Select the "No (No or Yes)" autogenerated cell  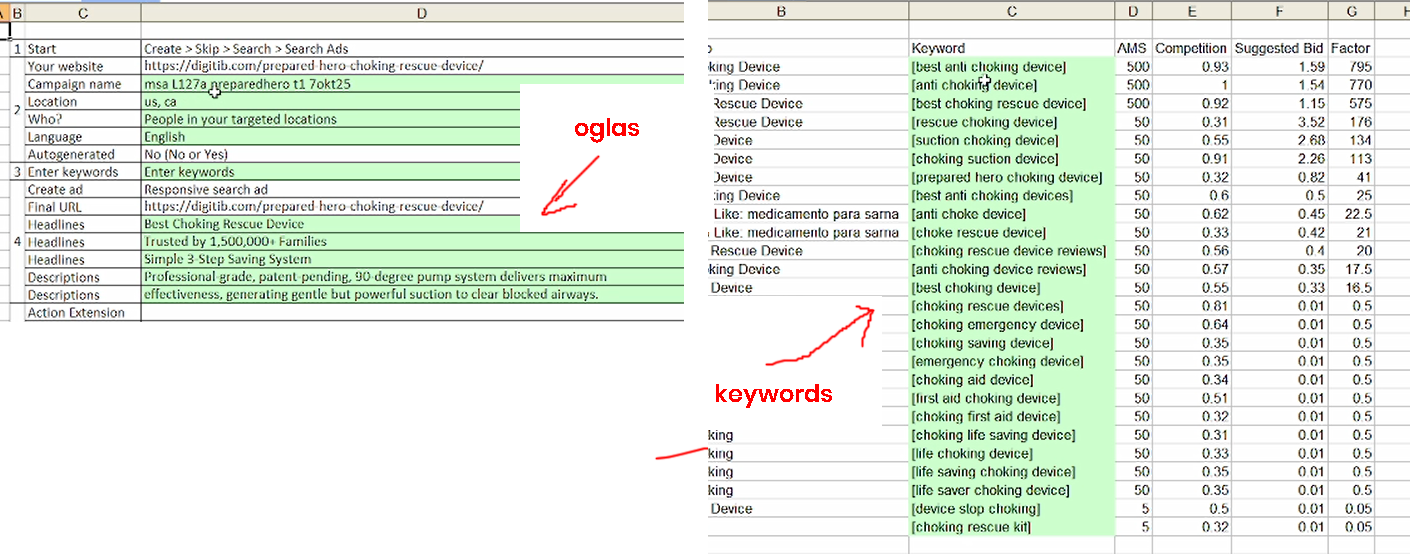pyautogui.click(x=185, y=155)
